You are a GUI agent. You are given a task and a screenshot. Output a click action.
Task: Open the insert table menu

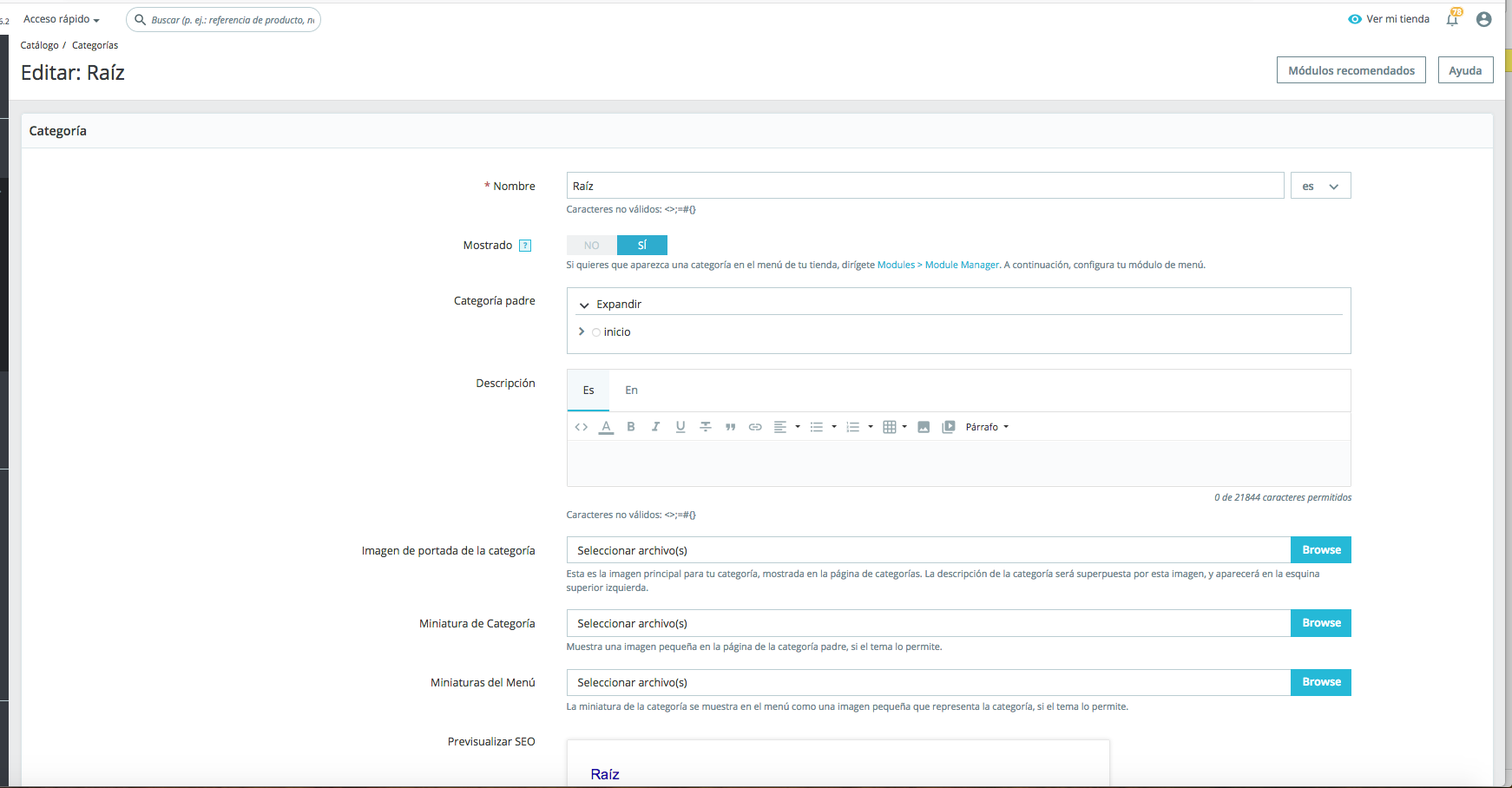coord(895,427)
